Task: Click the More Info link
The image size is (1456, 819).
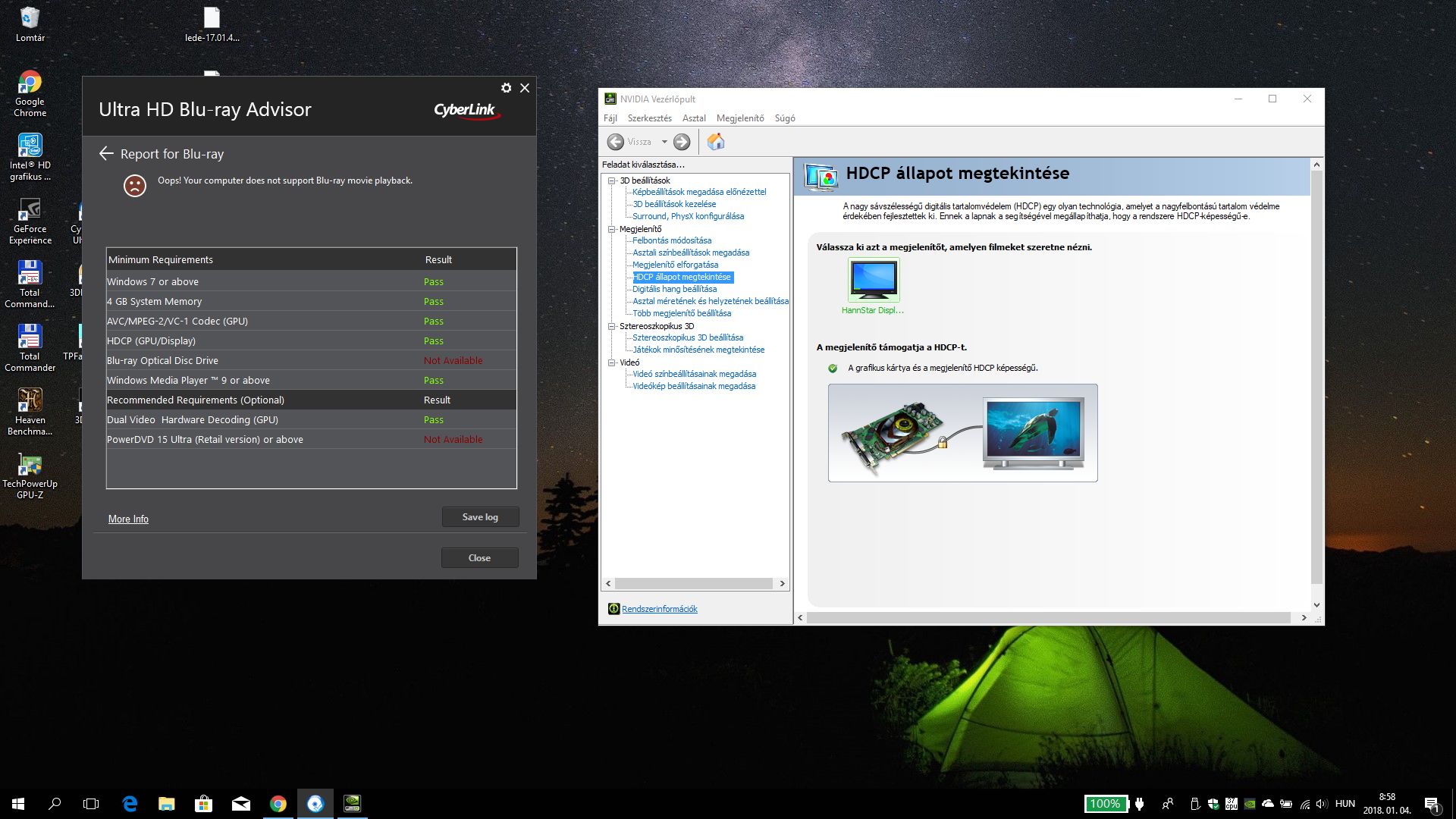Action: point(128,519)
